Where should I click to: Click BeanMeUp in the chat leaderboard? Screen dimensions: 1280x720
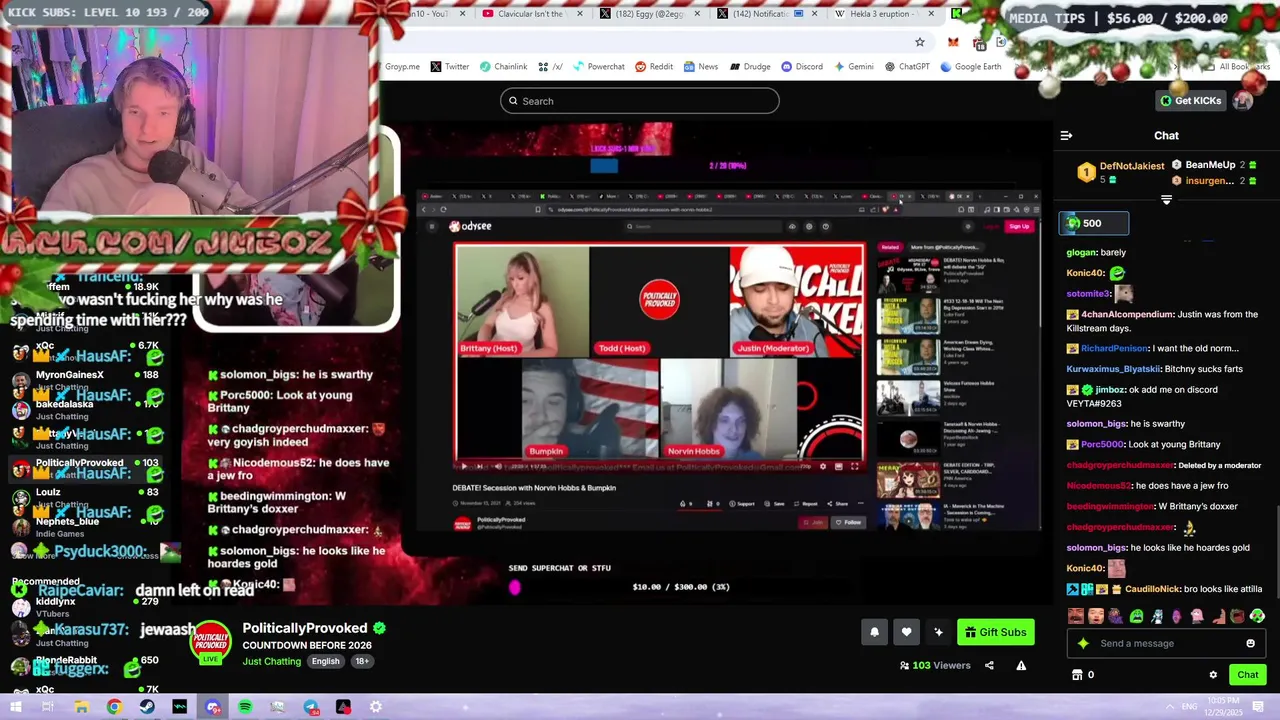tap(1210, 165)
